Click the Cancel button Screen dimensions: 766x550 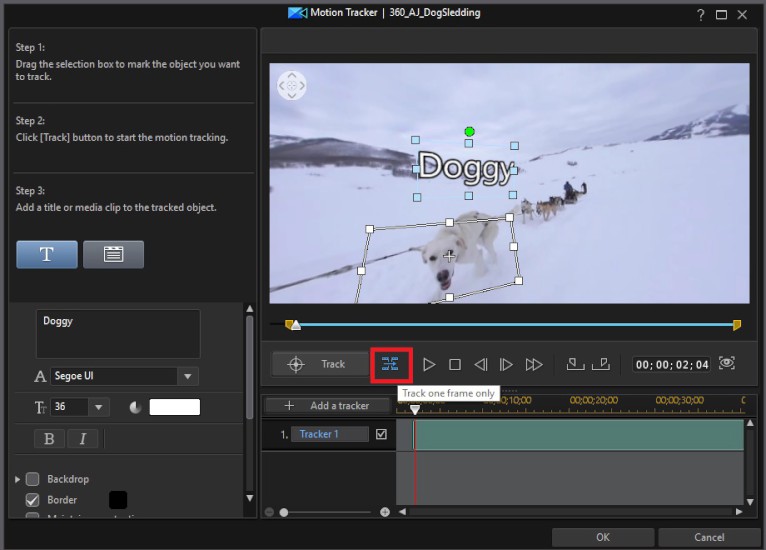pos(709,537)
